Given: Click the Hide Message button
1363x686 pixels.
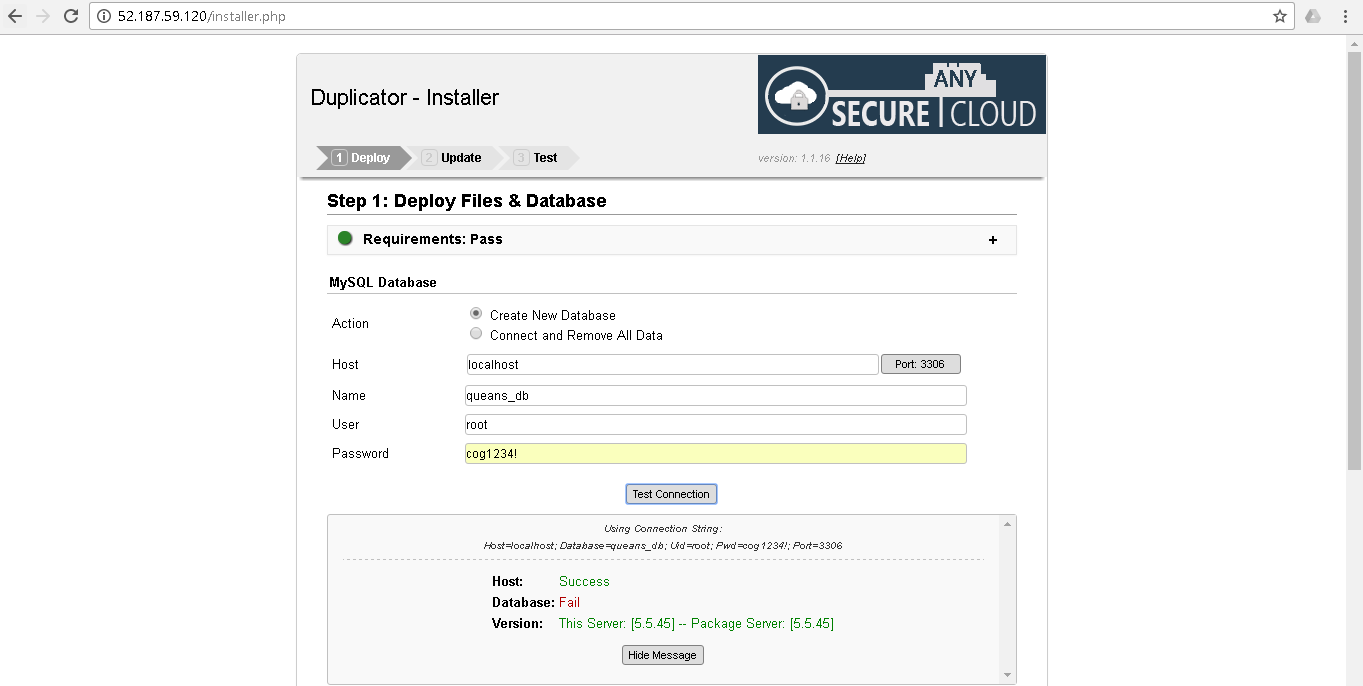Looking at the screenshot, I should point(662,655).
